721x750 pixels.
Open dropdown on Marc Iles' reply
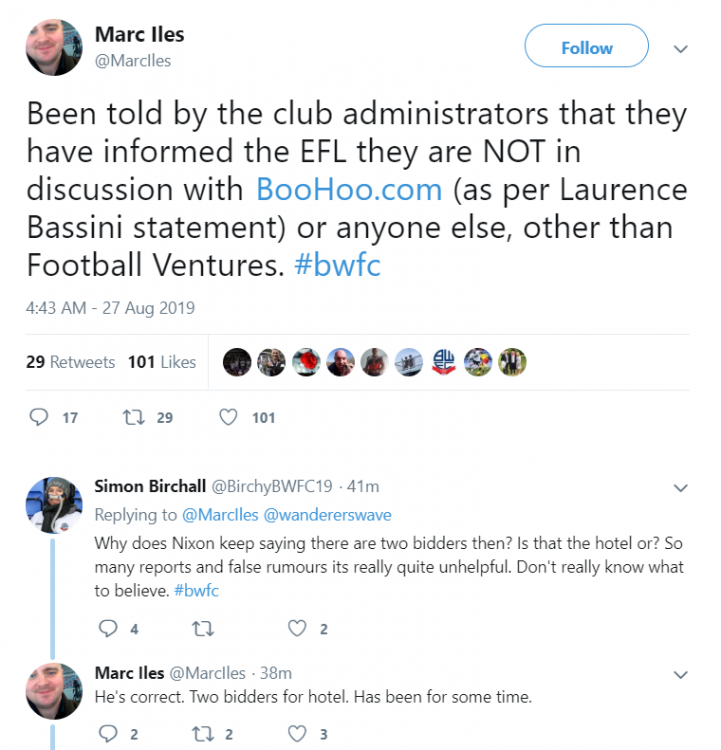pos(680,674)
